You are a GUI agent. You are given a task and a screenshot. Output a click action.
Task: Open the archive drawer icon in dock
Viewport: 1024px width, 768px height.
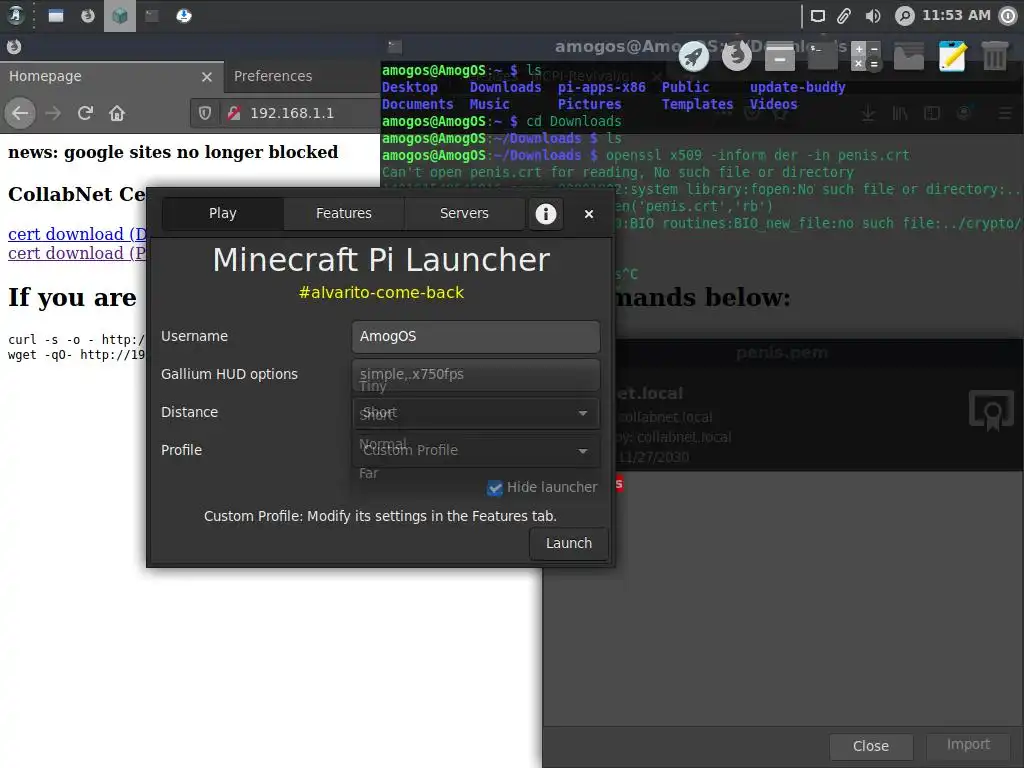(x=780, y=56)
